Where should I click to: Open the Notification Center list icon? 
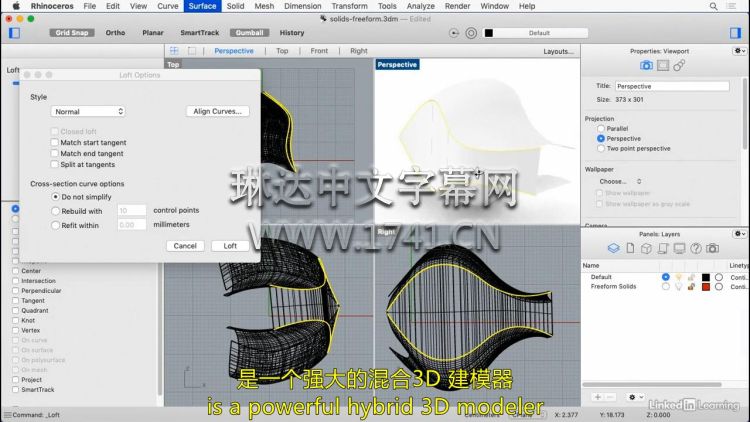(731, 6)
